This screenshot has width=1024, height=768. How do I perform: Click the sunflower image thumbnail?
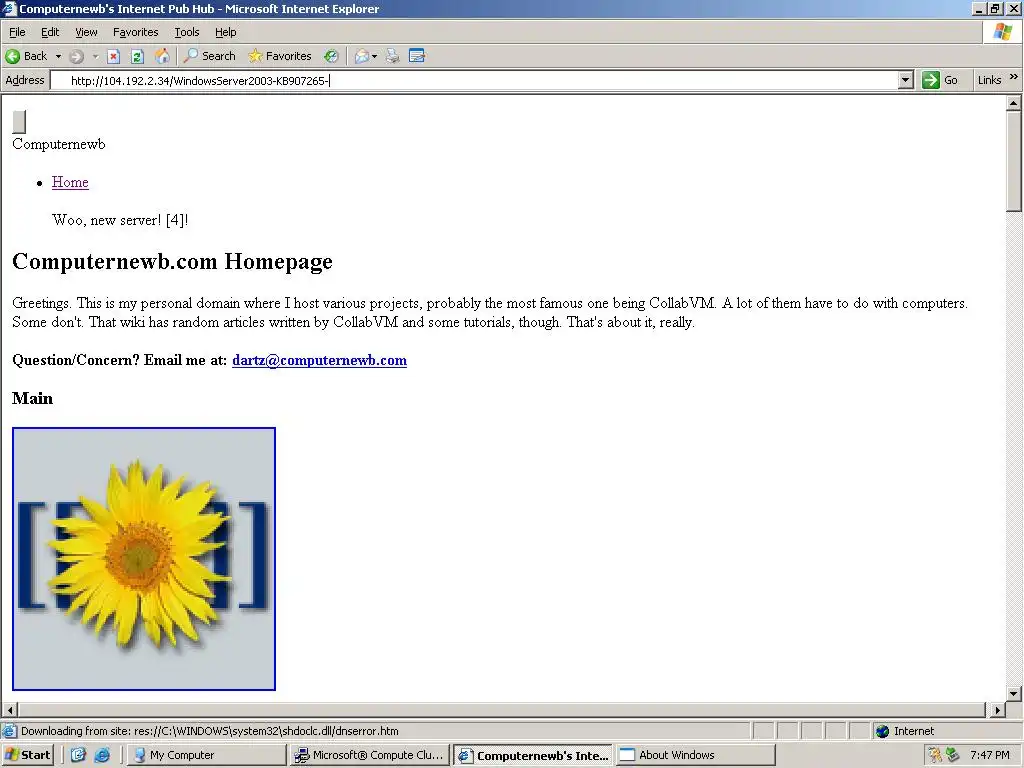144,559
